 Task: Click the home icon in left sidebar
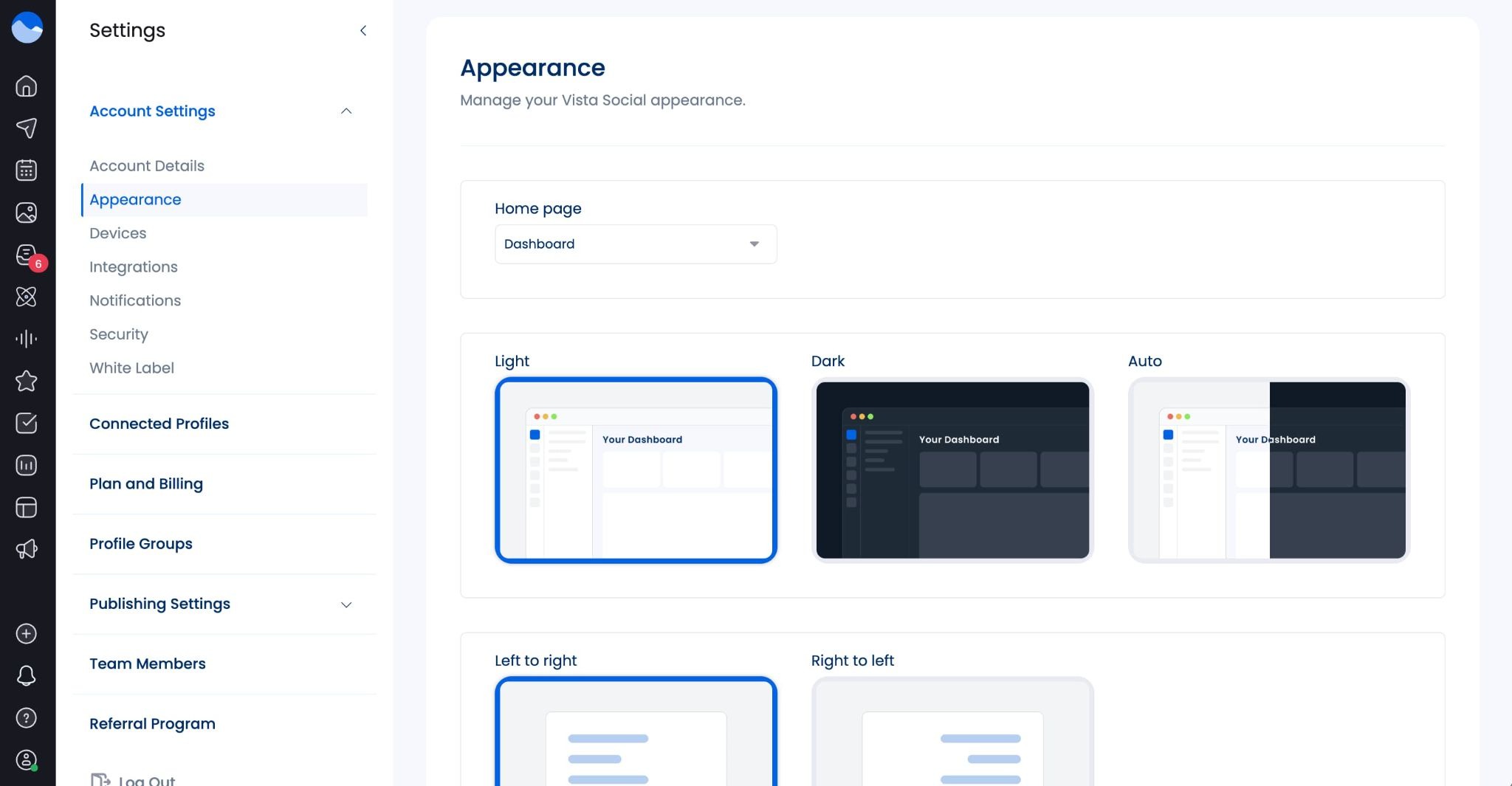point(27,86)
